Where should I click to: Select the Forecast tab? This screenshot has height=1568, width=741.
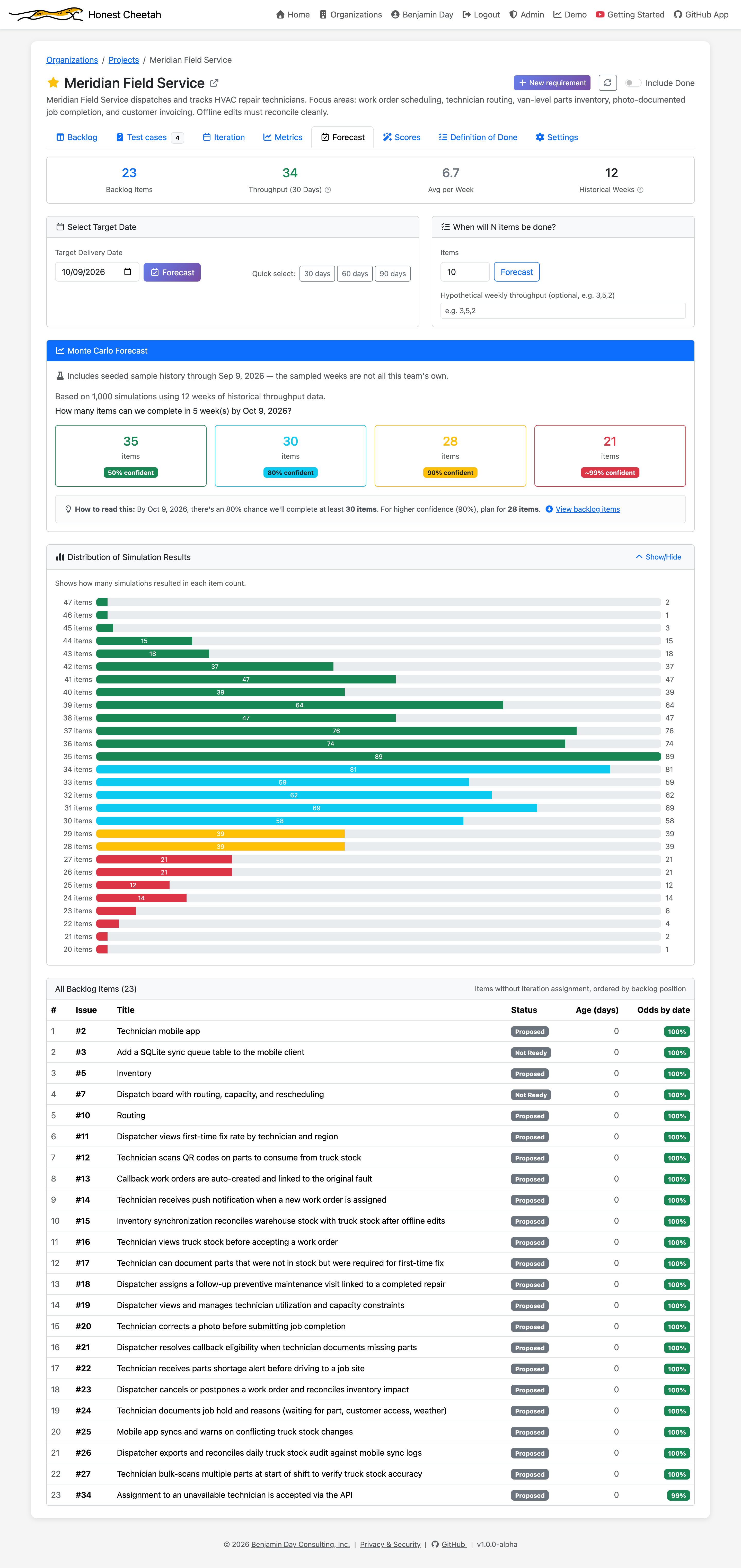343,138
